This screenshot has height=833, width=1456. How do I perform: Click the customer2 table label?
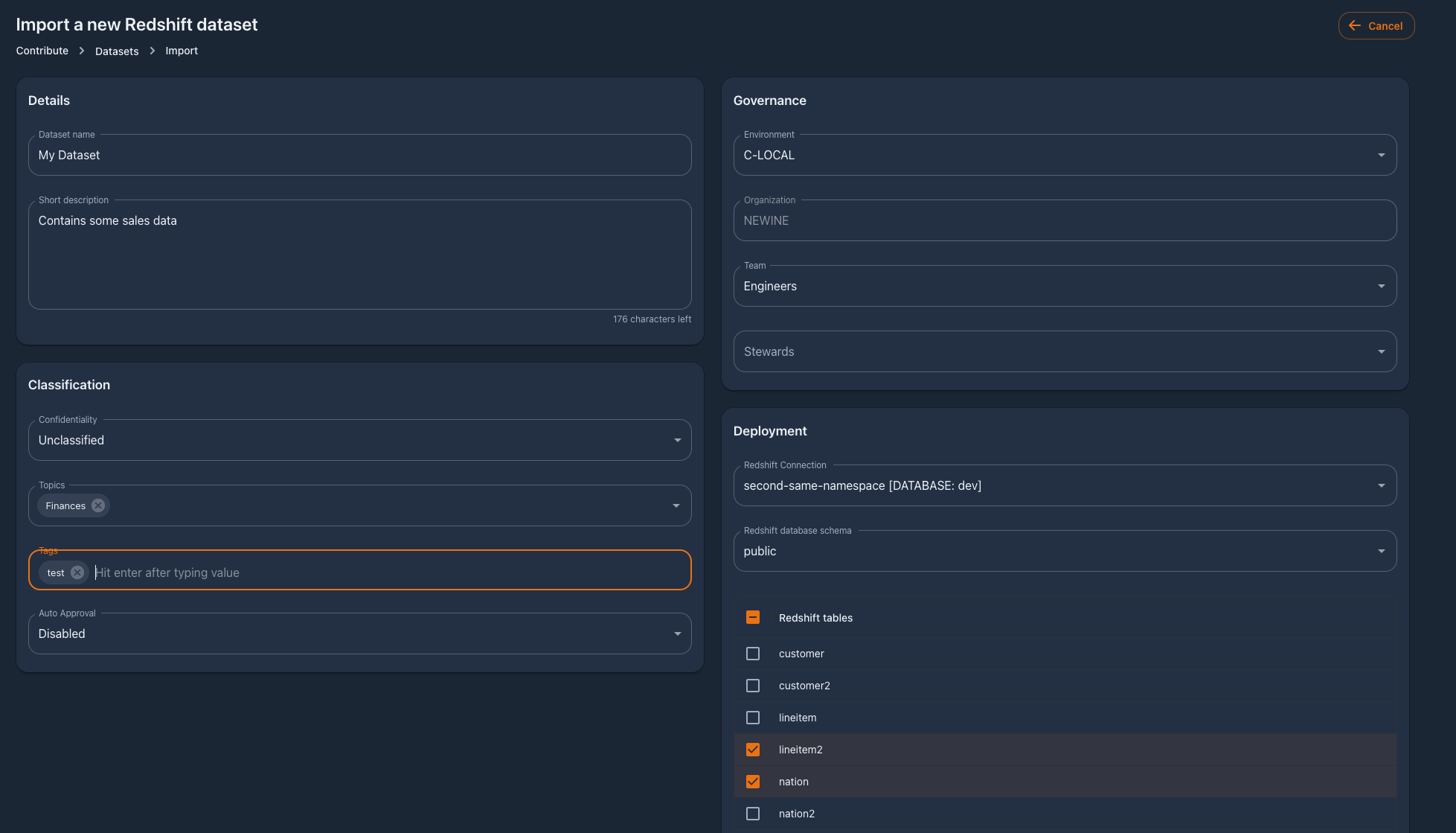point(804,686)
